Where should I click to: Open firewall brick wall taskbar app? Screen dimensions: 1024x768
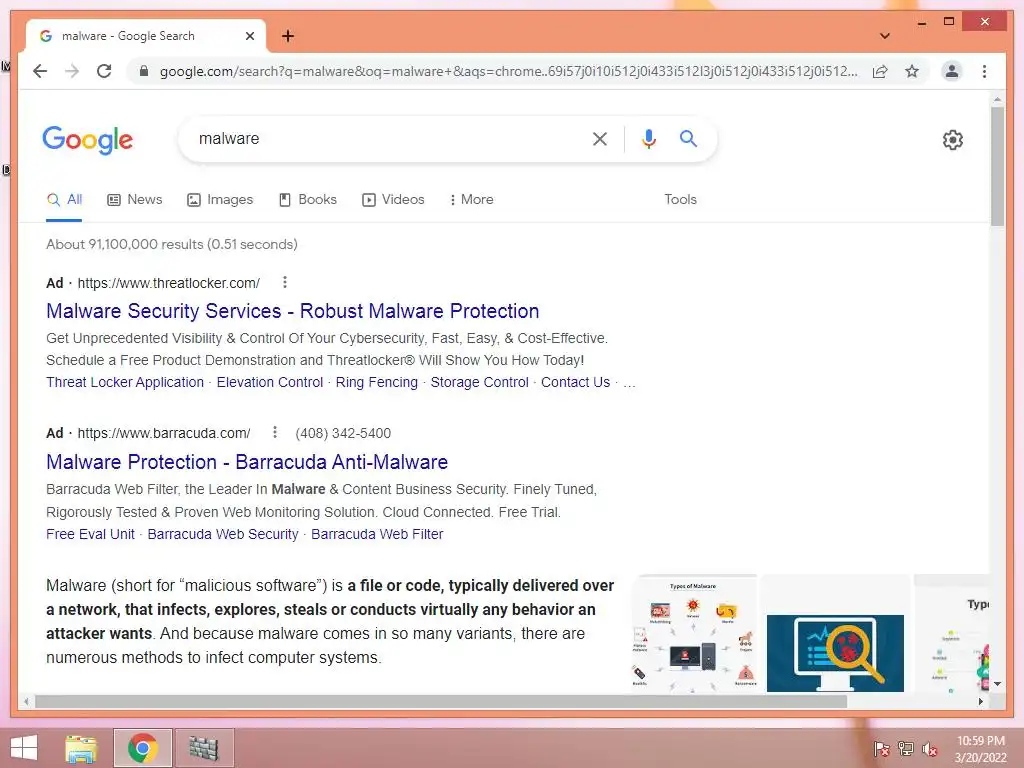pyautogui.click(x=204, y=748)
